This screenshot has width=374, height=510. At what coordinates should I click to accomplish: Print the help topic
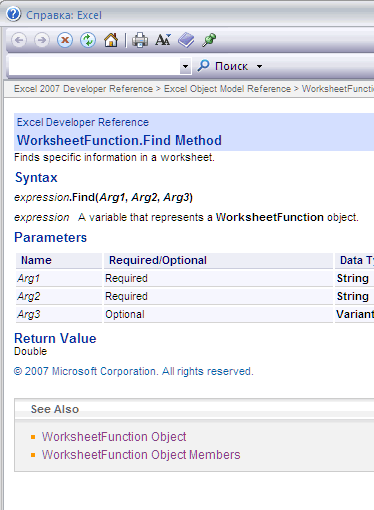(x=140, y=40)
